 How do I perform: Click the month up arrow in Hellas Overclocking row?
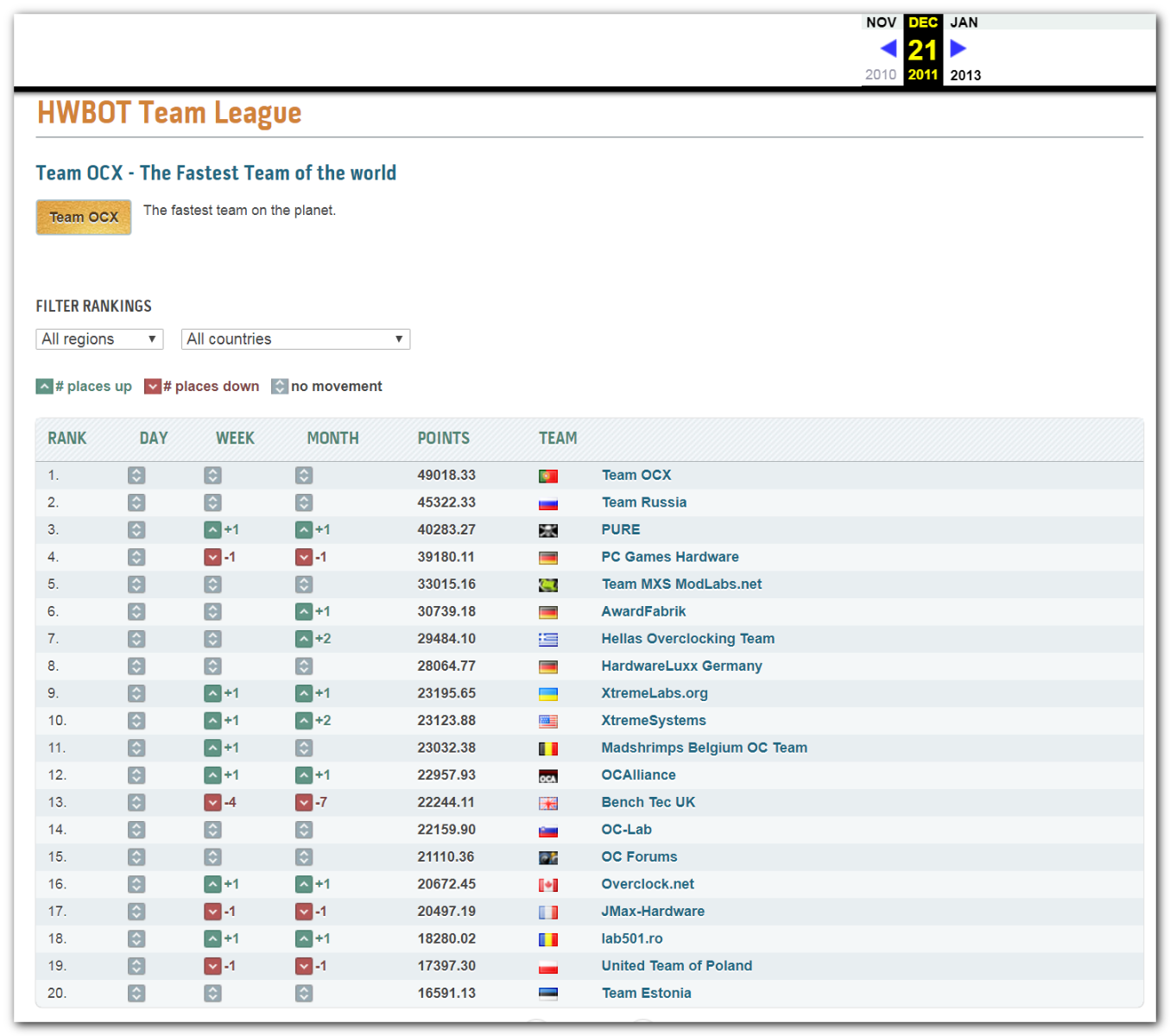coord(303,639)
